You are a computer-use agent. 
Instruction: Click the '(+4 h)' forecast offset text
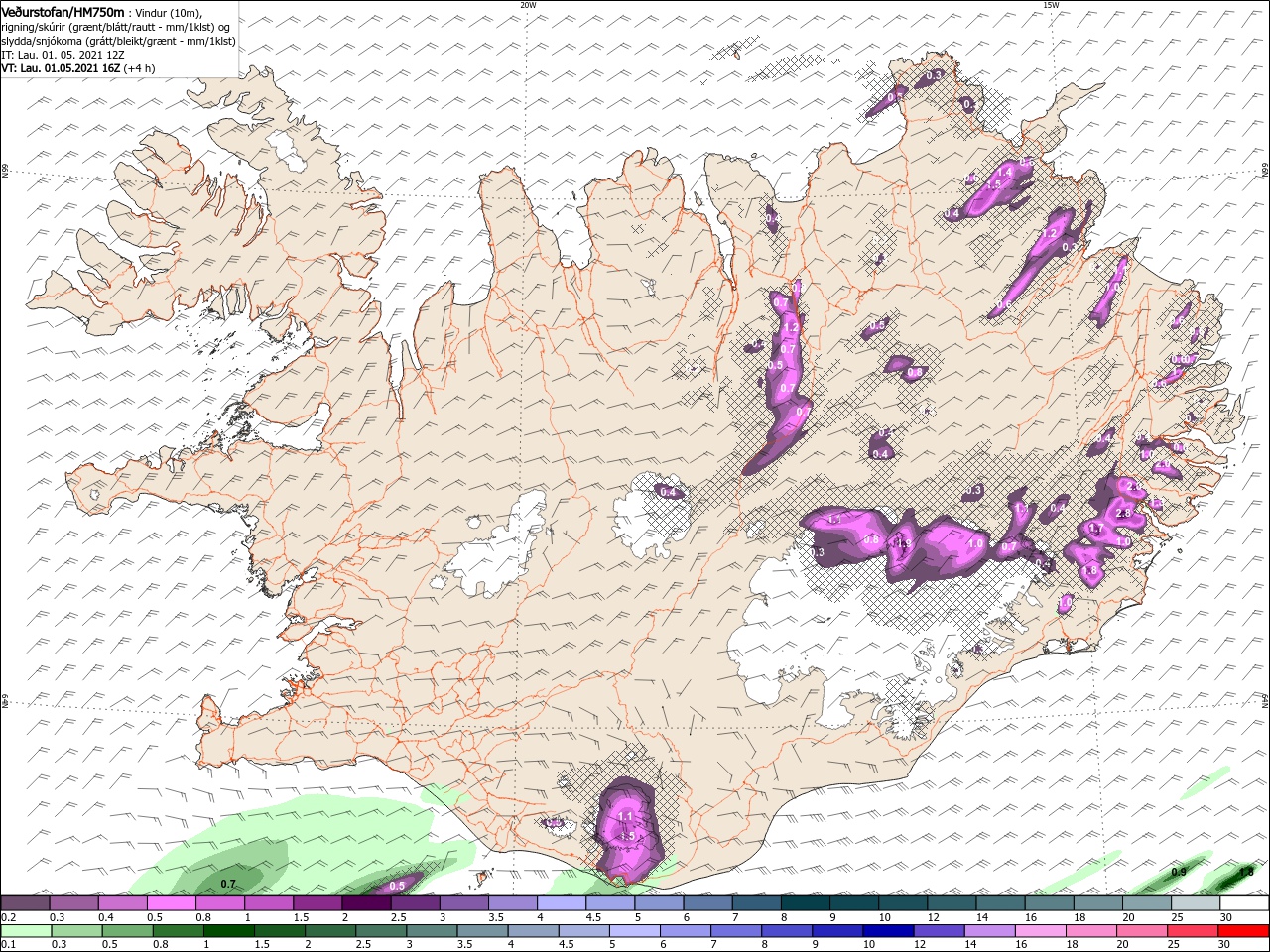point(139,68)
